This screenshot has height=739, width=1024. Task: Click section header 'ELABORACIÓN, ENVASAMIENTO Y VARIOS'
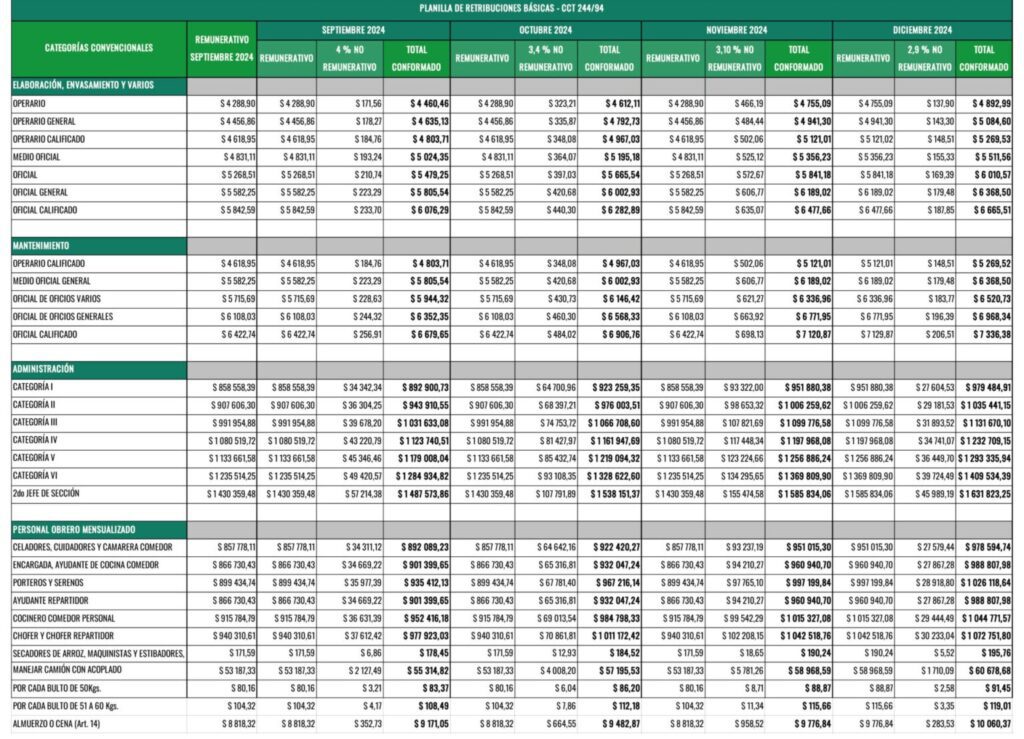tap(83, 85)
